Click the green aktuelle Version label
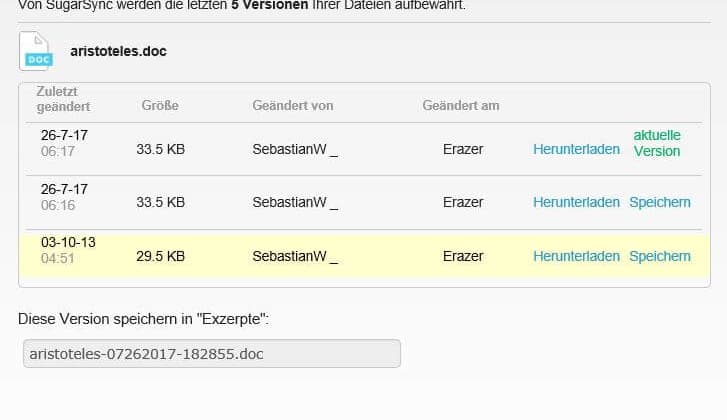This screenshot has height=420, width=727. point(657,143)
